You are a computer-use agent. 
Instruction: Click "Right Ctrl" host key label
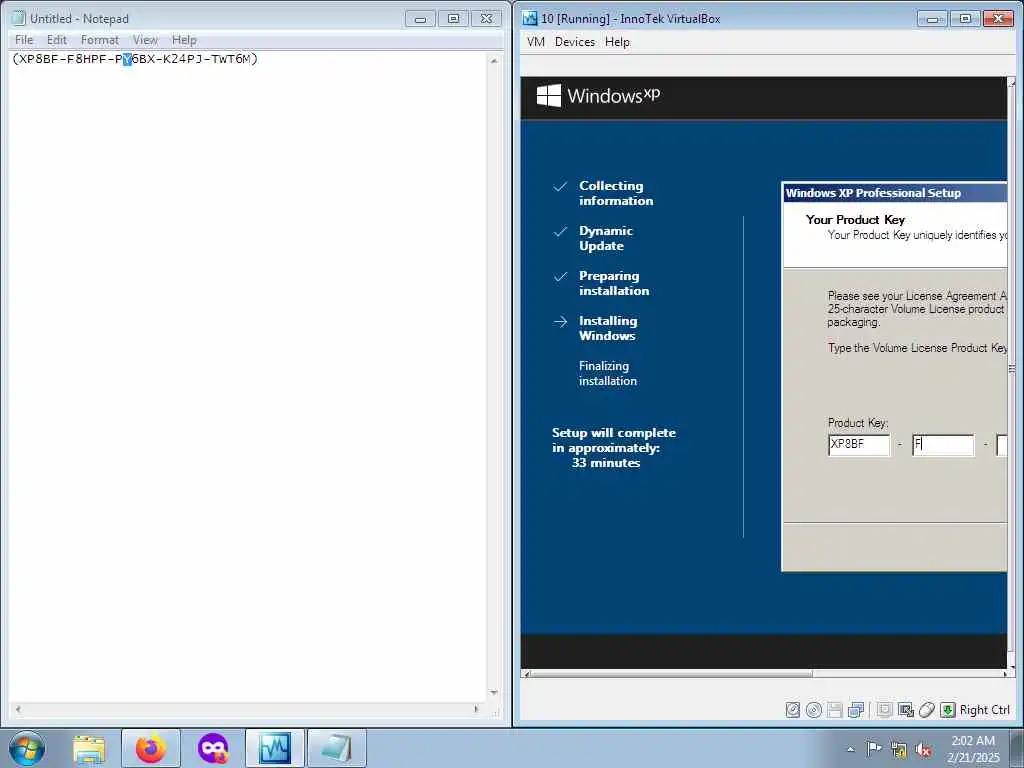point(985,710)
